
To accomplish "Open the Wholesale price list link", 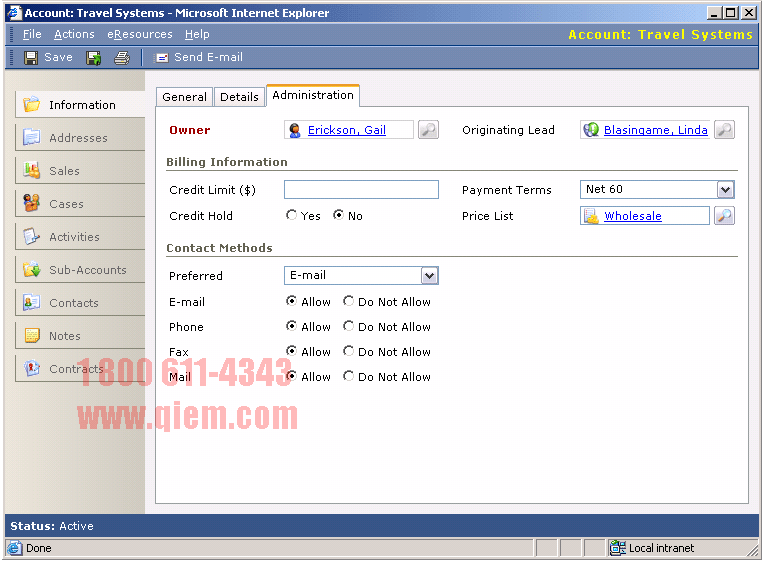I will pyautogui.click(x=633, y=216).
